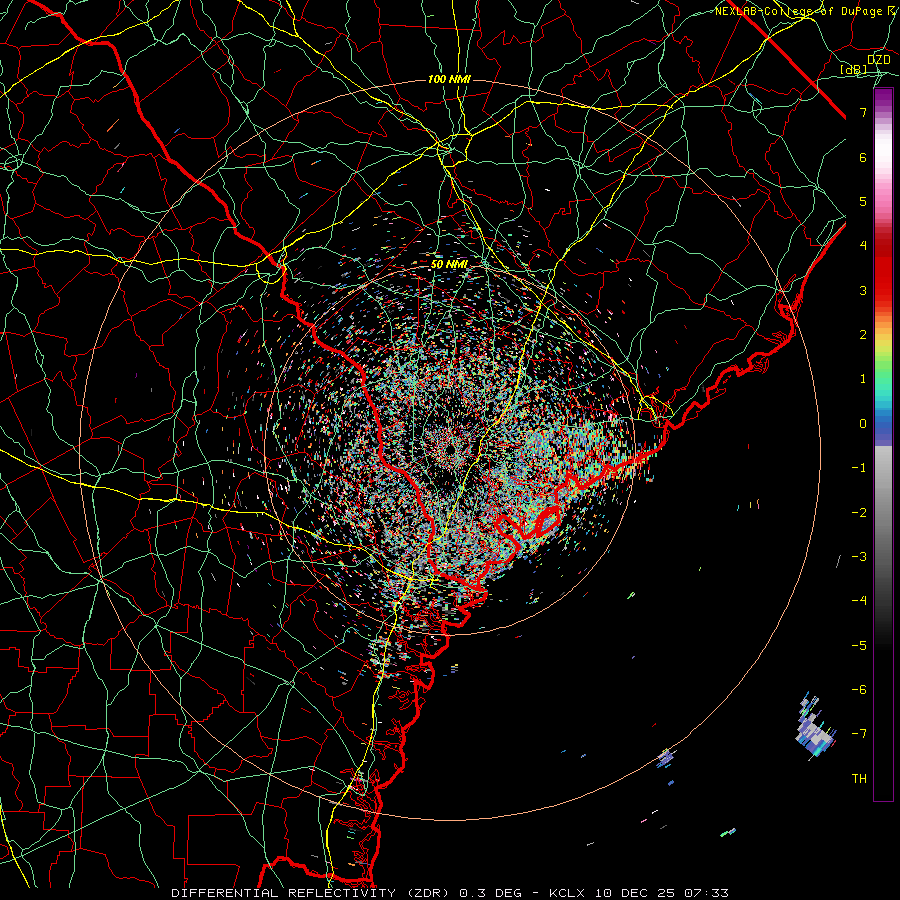Click the "50 NMI" range ring label
Image resolution: width=900 pixels, height=900 pixels.
pyautogui.click(x=449, y=264)
